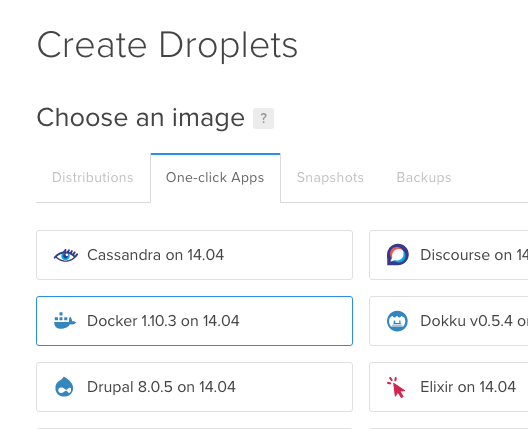
Task: Click the Cassandra eye icon
Action: pos(66,255)
